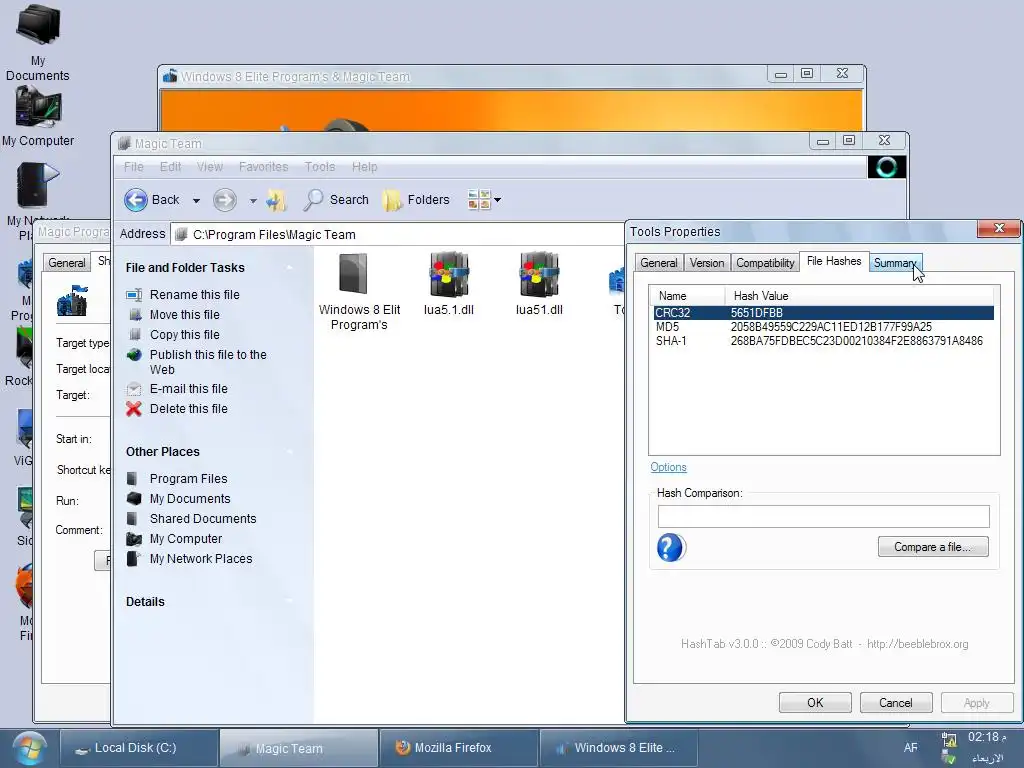Click the Name column header
Image resolution: width=1024 pixels, height=768 pixels.
[x=688, y=296]
